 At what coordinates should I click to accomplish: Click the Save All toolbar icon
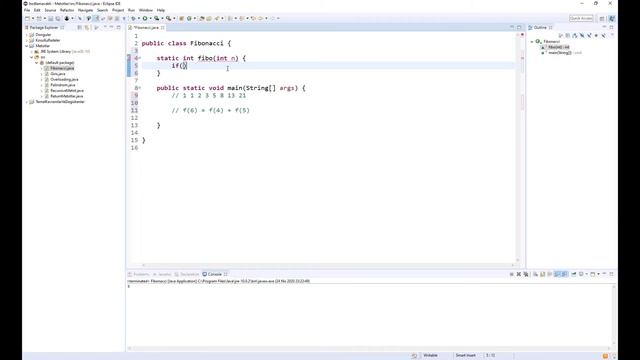(x=58, y=18)
